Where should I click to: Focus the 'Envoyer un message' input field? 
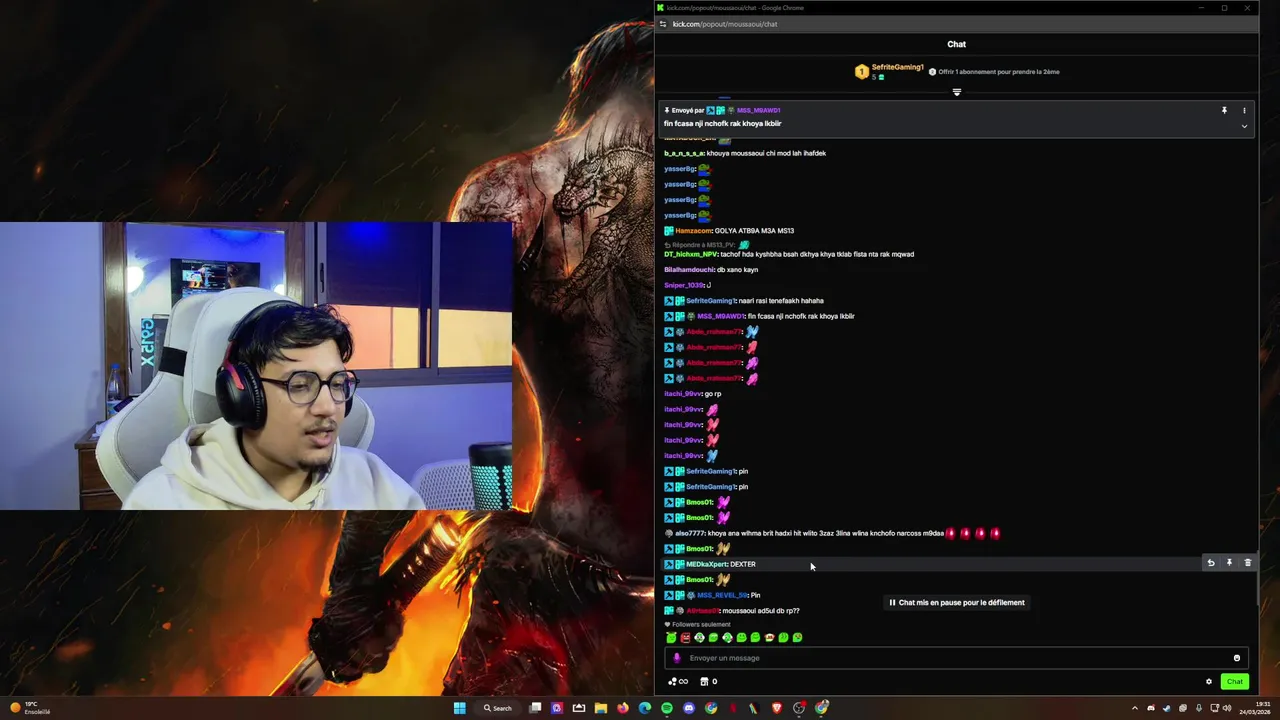[955, 658]
